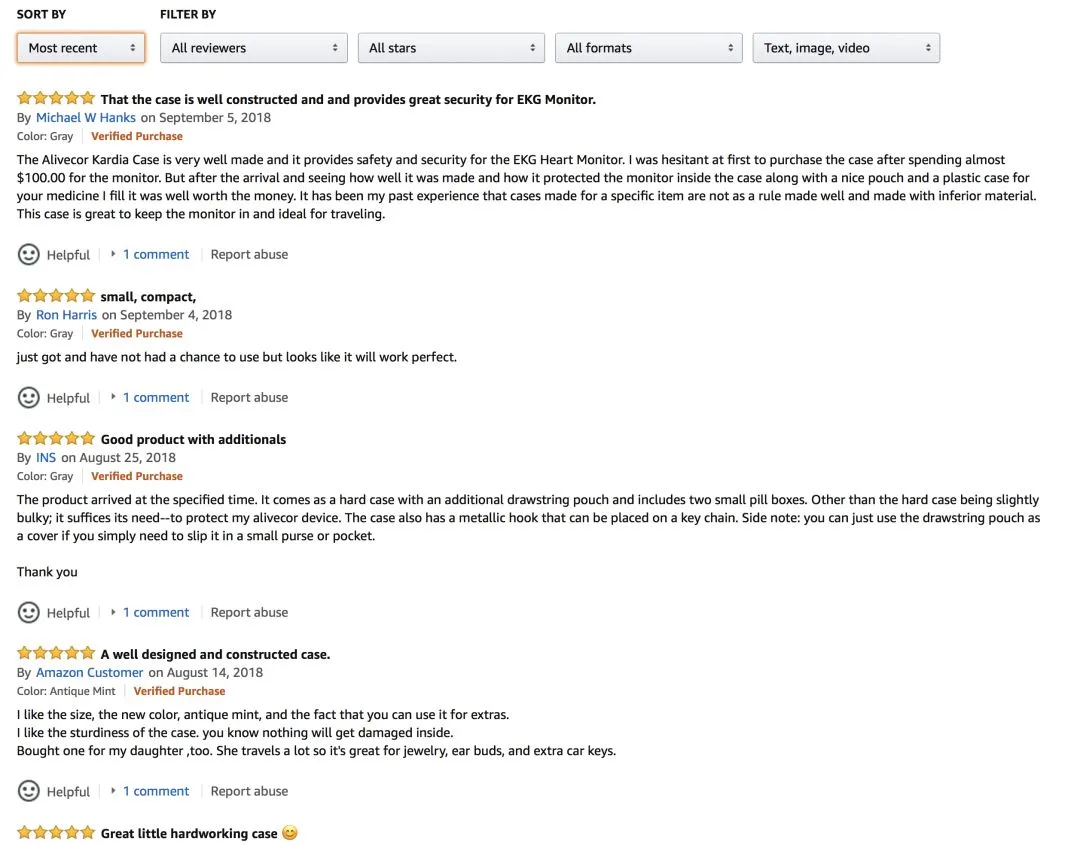Open reviewer profile 'Michael W Hanks'
Viewport: 1080px width, 845px height.
click(x=85, y=118)
